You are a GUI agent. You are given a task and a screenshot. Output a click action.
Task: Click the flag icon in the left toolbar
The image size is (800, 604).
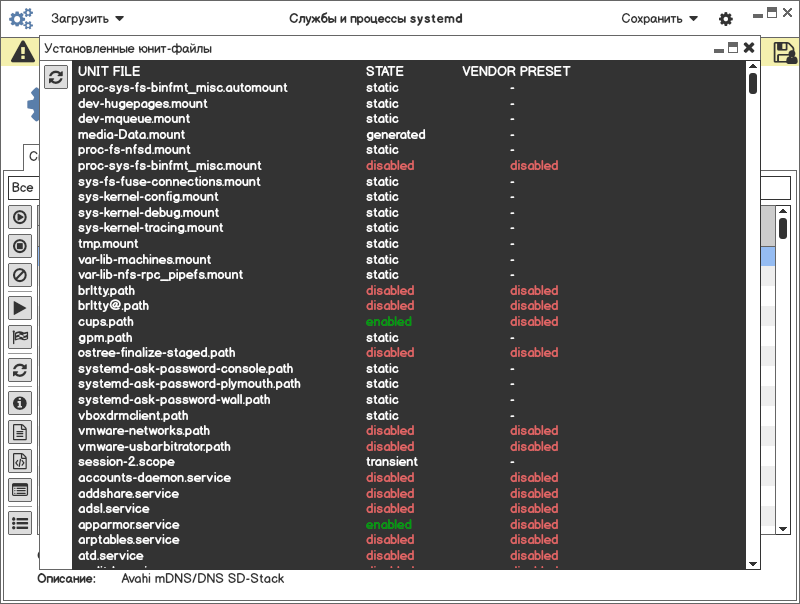pyautogui.click(x=20, y=337)
